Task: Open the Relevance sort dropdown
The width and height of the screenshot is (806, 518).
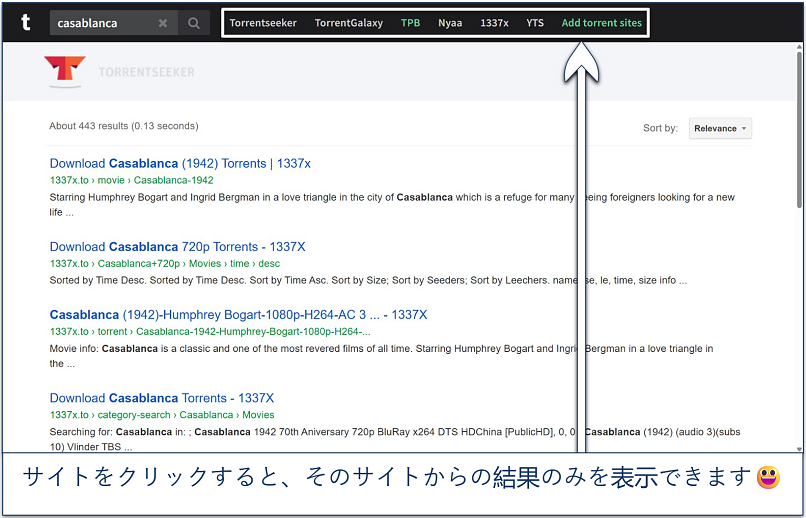Action: click(719, 128)
